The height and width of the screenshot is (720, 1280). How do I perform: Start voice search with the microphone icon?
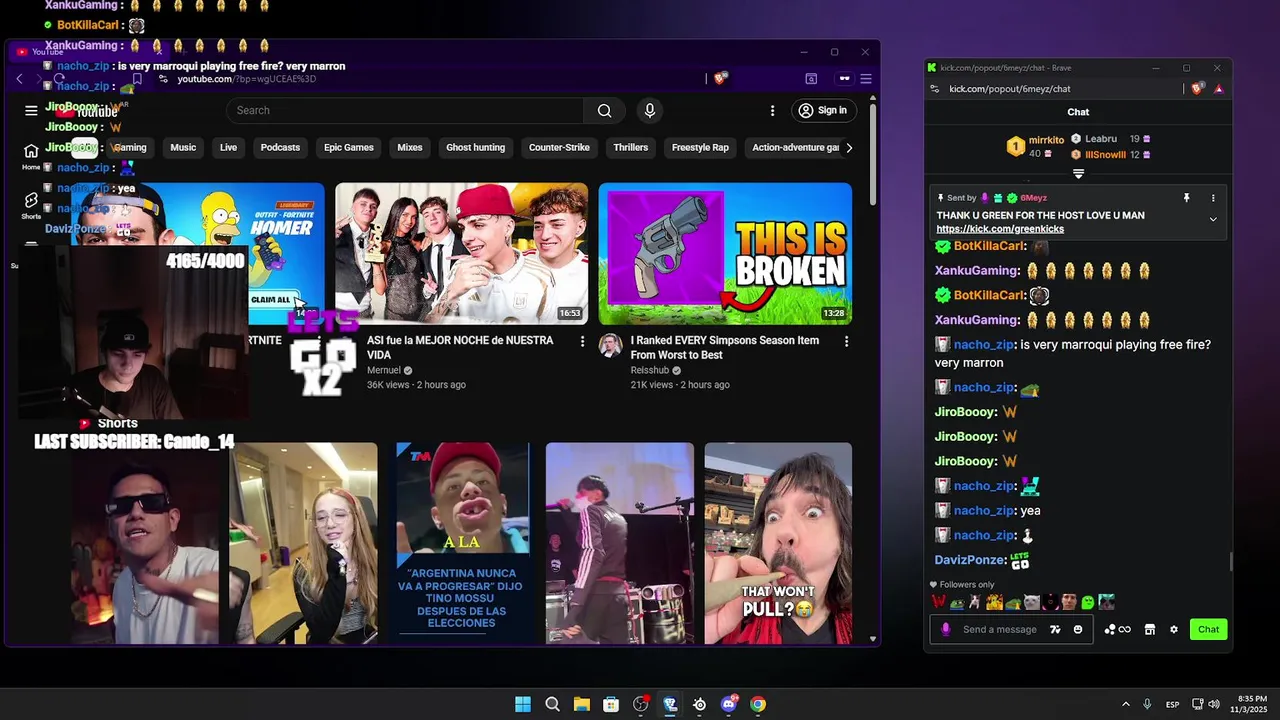650,110
